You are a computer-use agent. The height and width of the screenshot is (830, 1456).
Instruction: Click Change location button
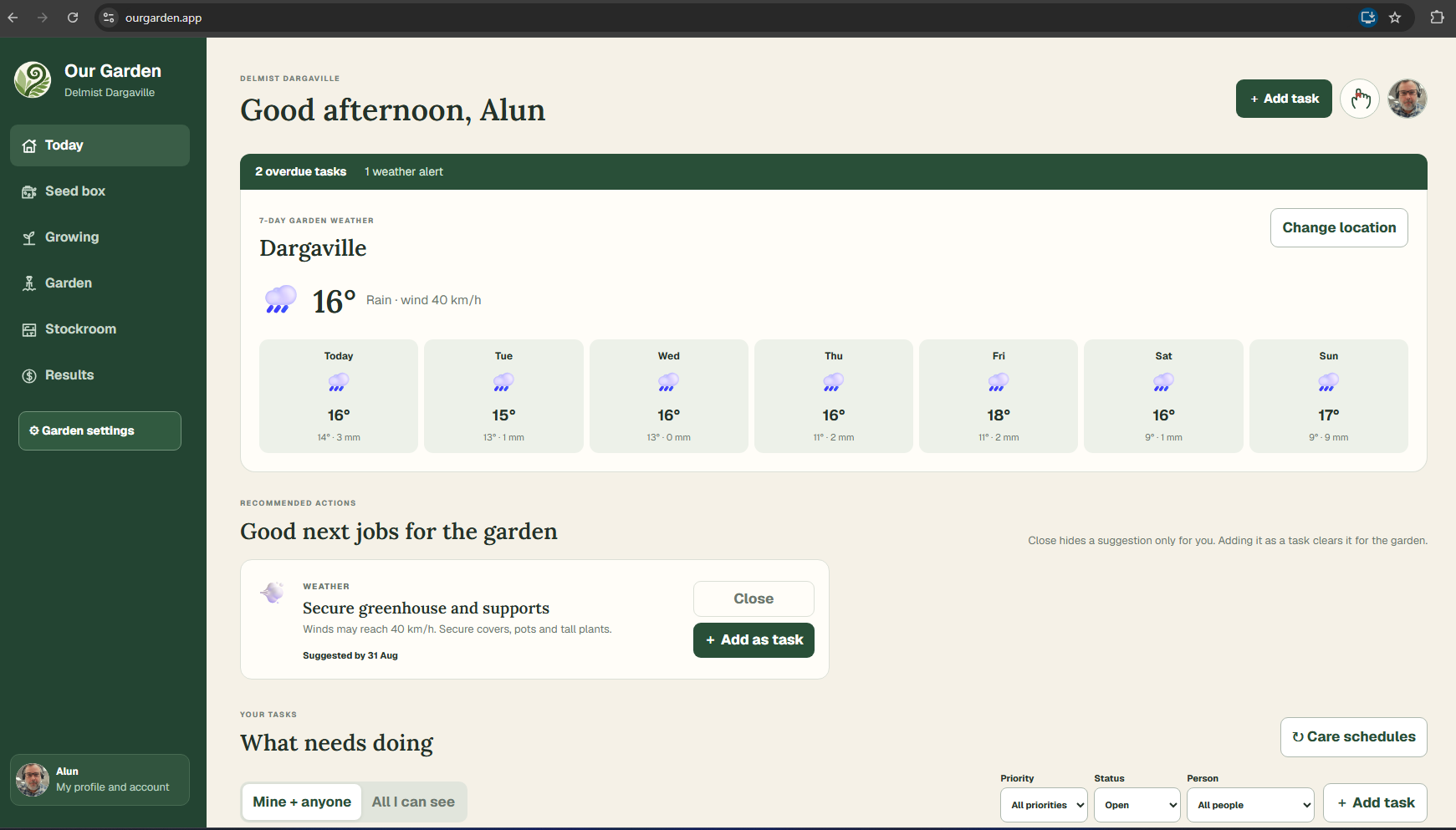coord(1339,227)
